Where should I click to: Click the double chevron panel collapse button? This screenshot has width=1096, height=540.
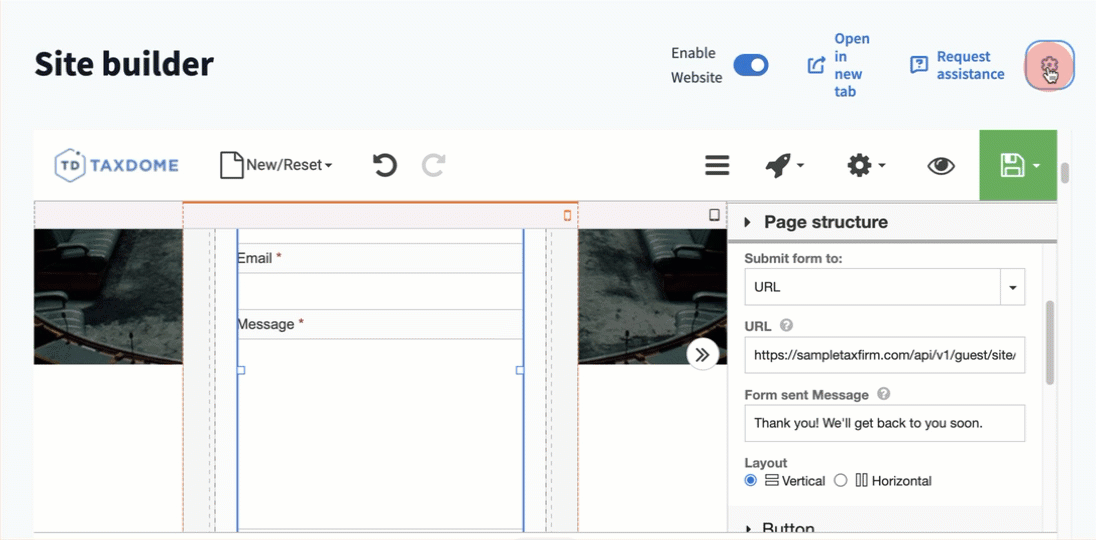click(x=703, y=354)
